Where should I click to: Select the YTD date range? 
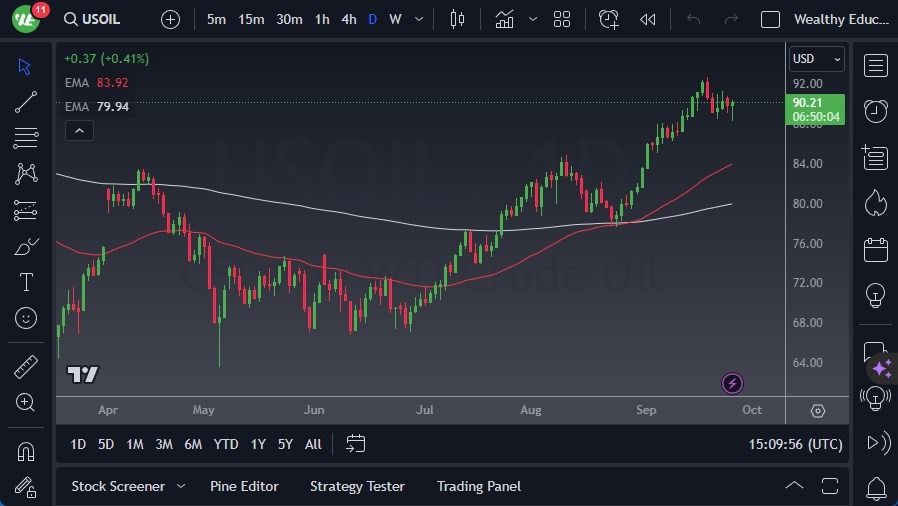tap(226, 444)
